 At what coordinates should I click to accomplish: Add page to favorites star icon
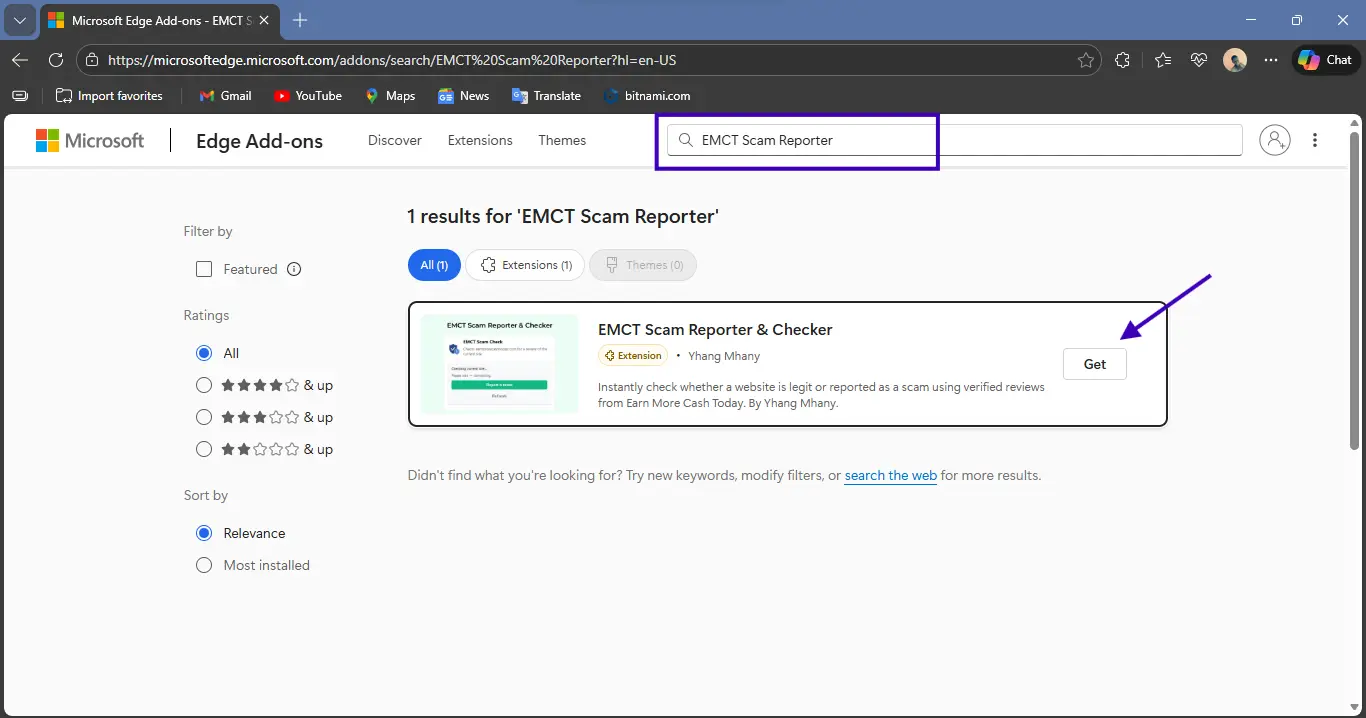click(1085, 60)
